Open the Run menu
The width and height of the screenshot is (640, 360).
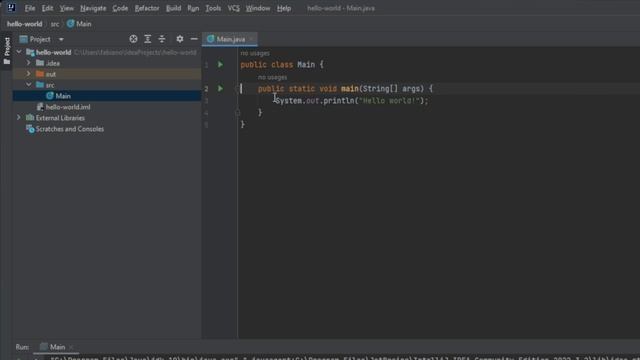[x=193, y=8]
